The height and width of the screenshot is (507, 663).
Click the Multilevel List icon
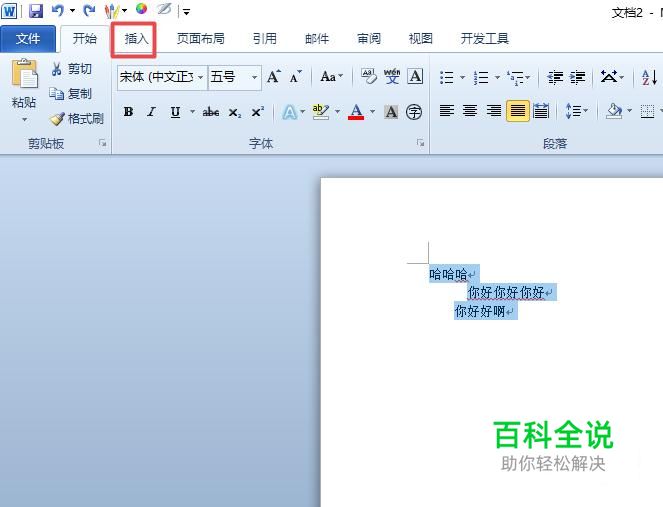point(516,77)
